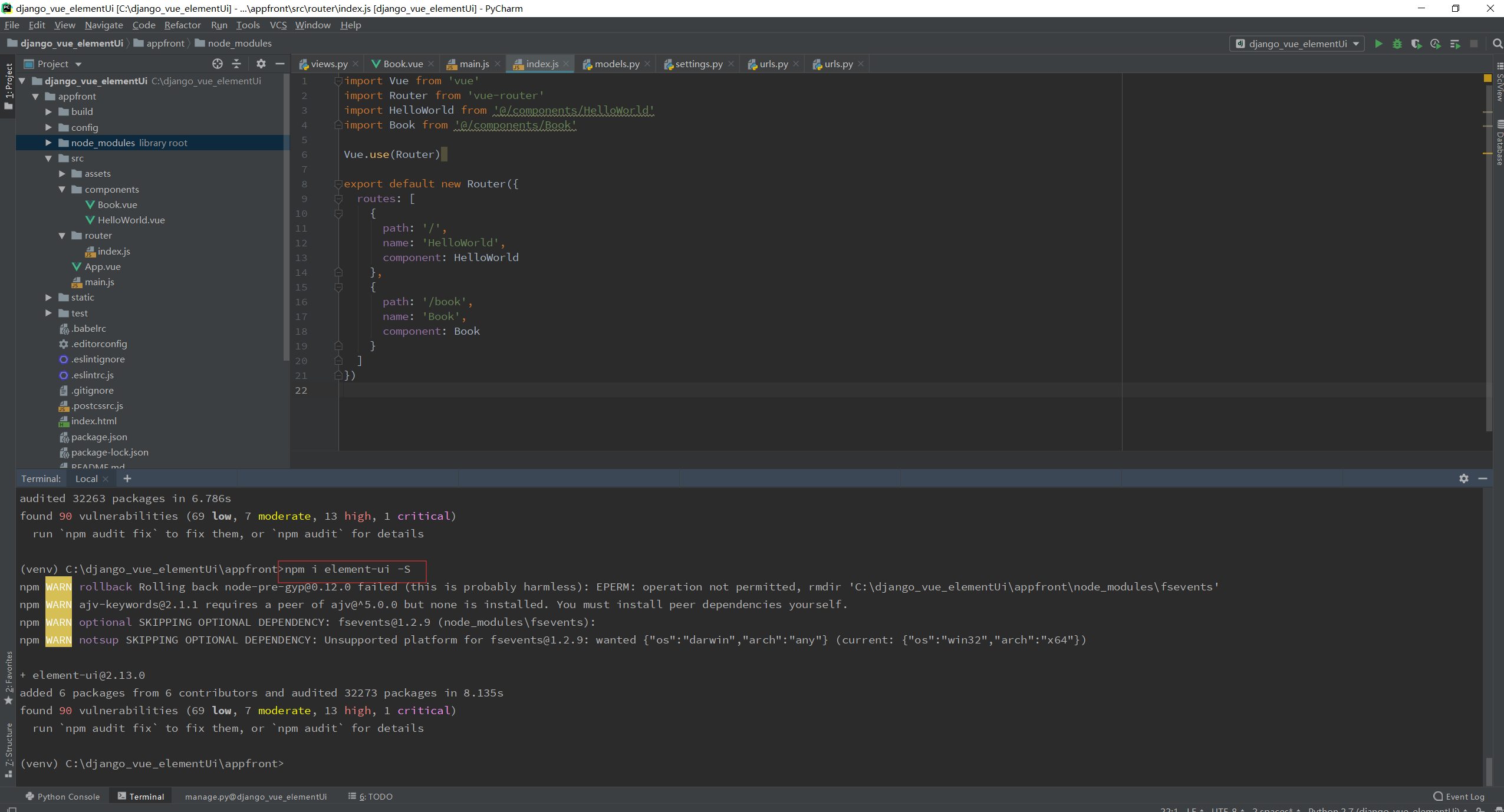Click the editor vertical scrollbar
1504x812 pixels.
pos(1489,259)
